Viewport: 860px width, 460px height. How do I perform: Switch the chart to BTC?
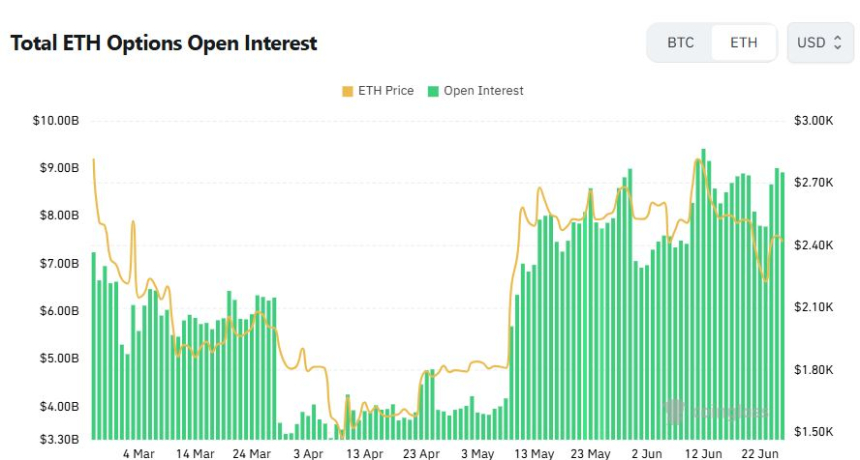[x=680, y=43]
